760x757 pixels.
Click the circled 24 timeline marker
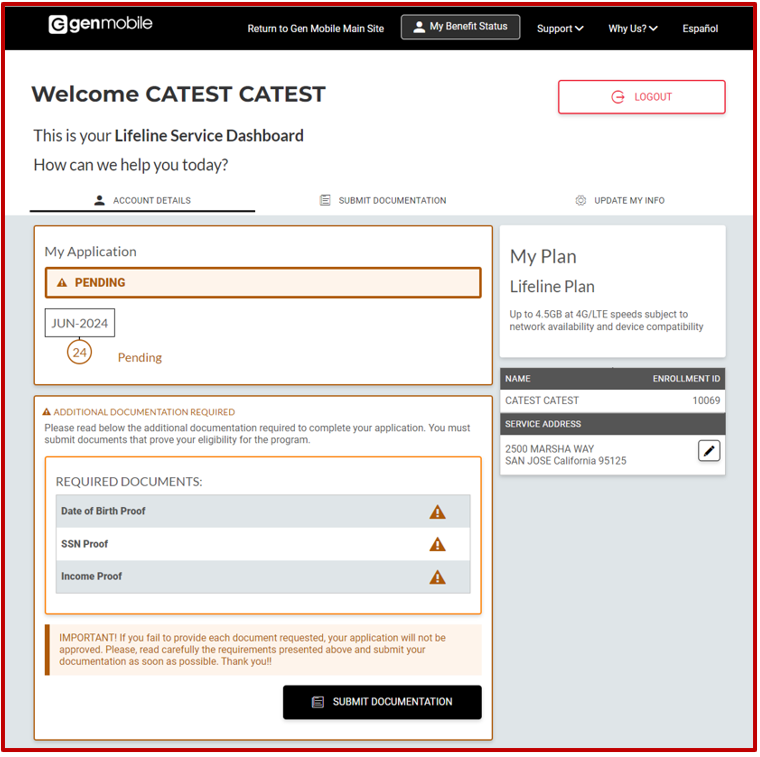79,352
